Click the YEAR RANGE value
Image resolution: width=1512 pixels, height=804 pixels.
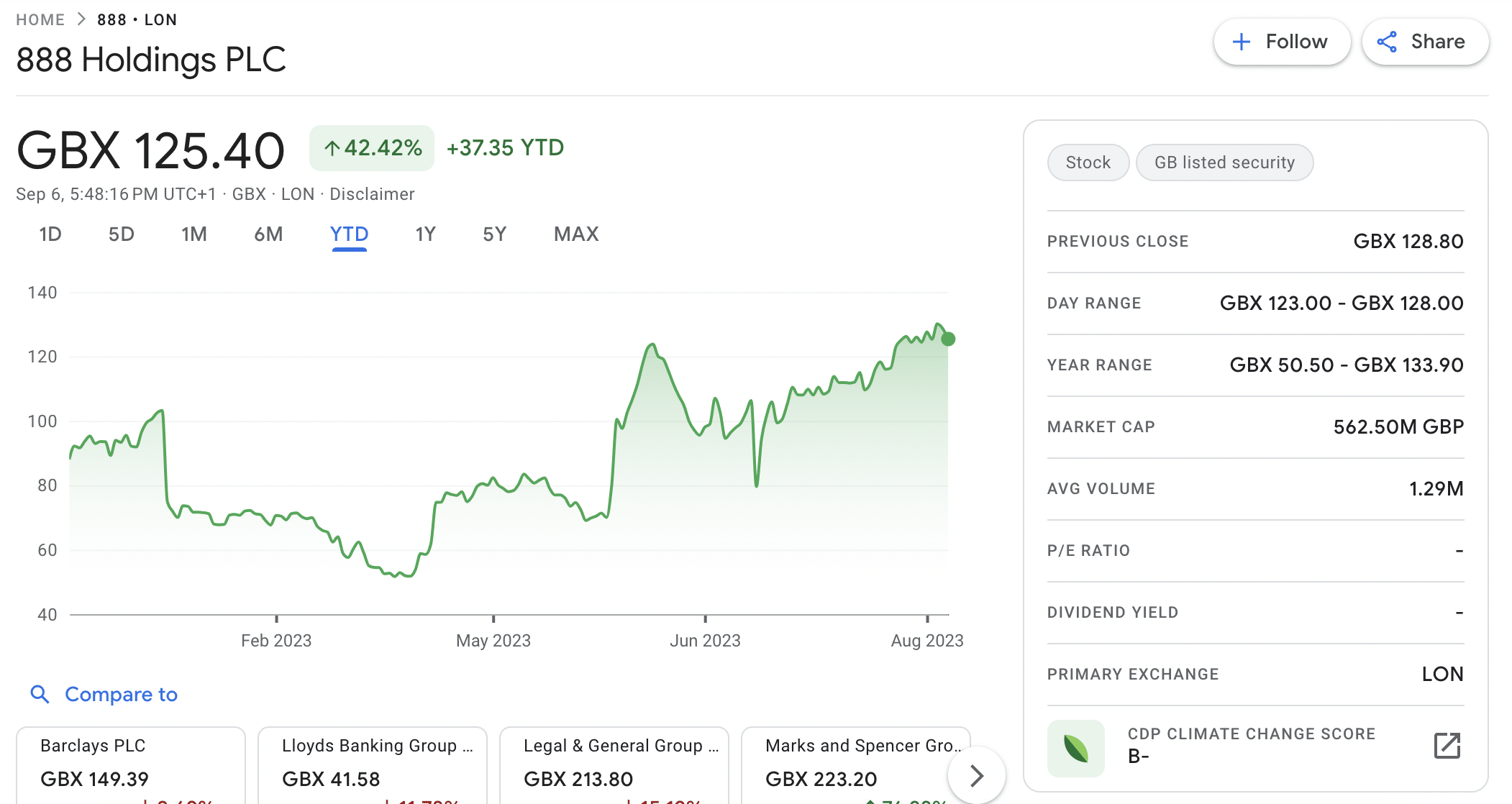click(1347, 365)
